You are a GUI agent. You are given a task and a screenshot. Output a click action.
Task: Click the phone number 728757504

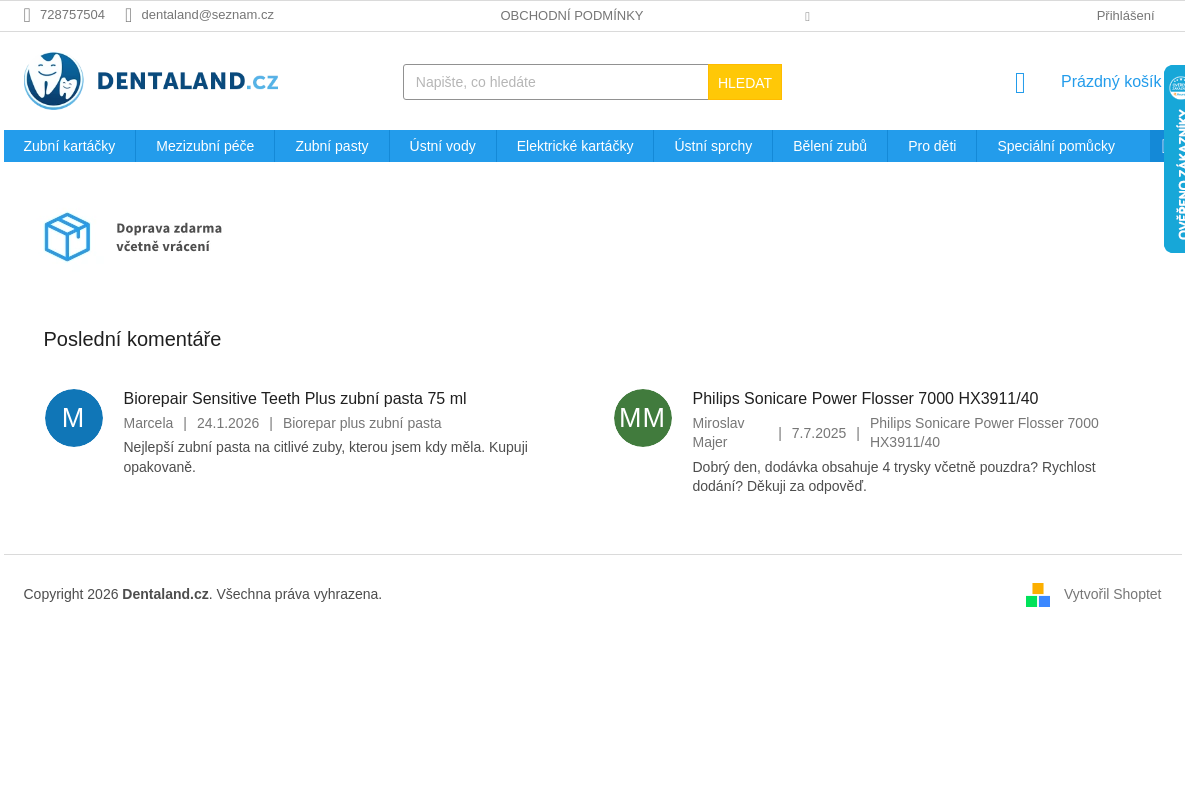[x=72, y=15]
